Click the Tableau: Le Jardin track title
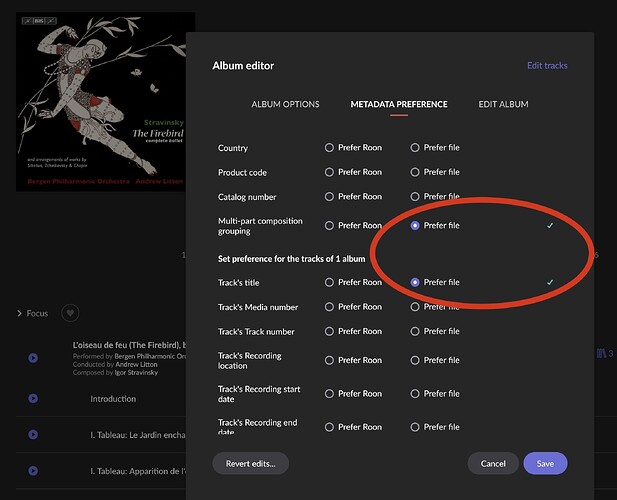The height and width of the screenshot is (500, 617). [x=138, y=435]
